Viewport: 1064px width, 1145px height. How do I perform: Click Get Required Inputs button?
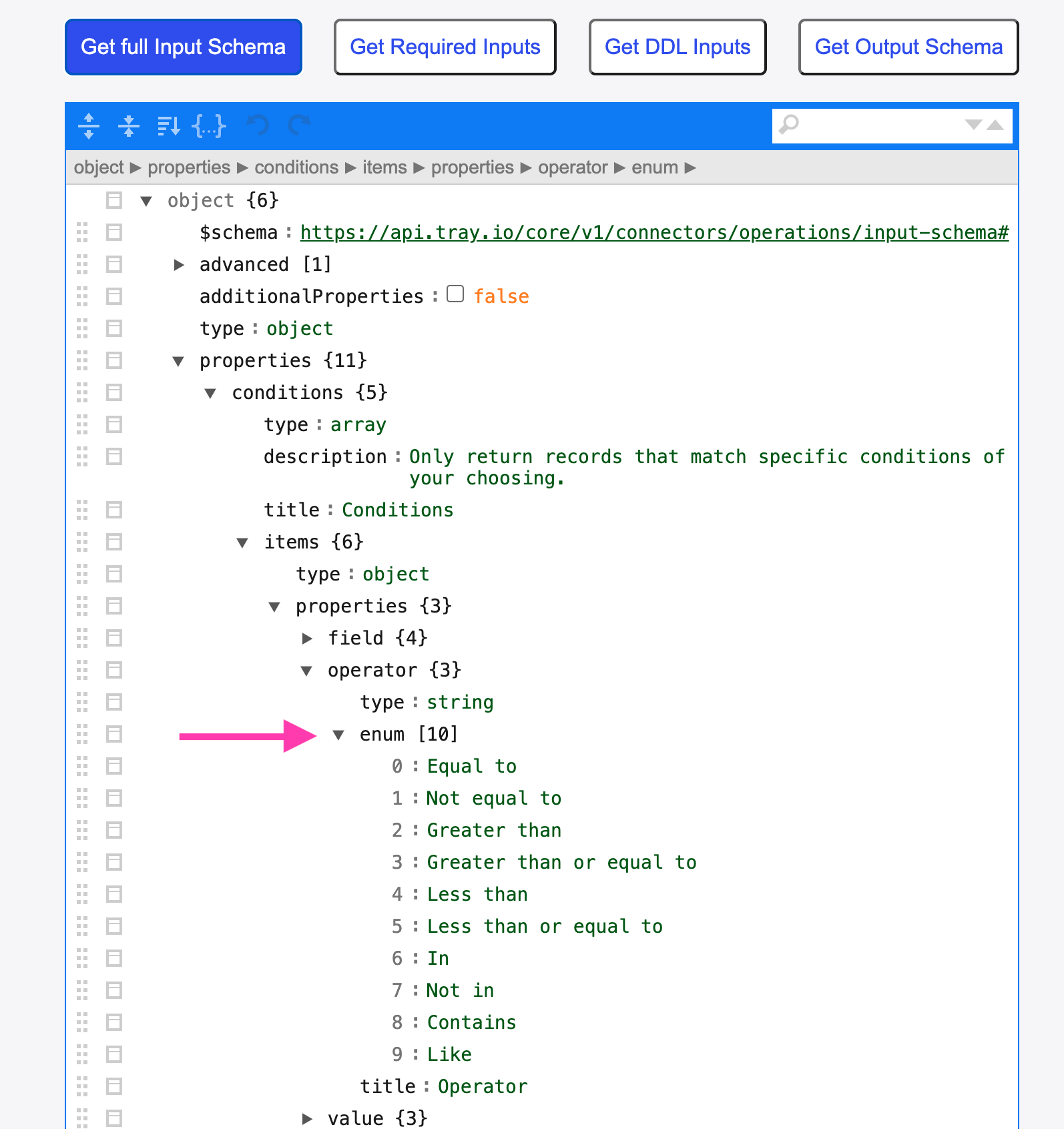pyautogui.click(x=445, y=47)
